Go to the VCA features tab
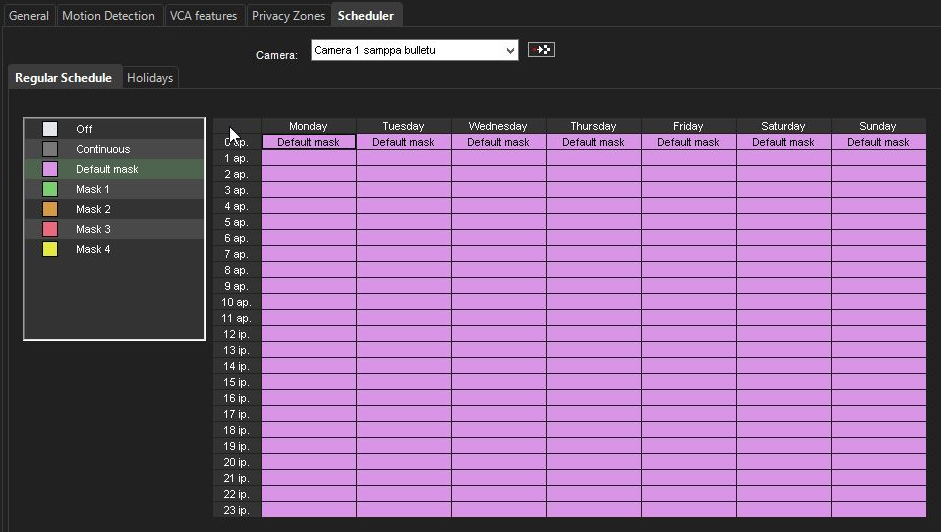The height and width of the screenshot is (532, 943). (x=203, y=16)
